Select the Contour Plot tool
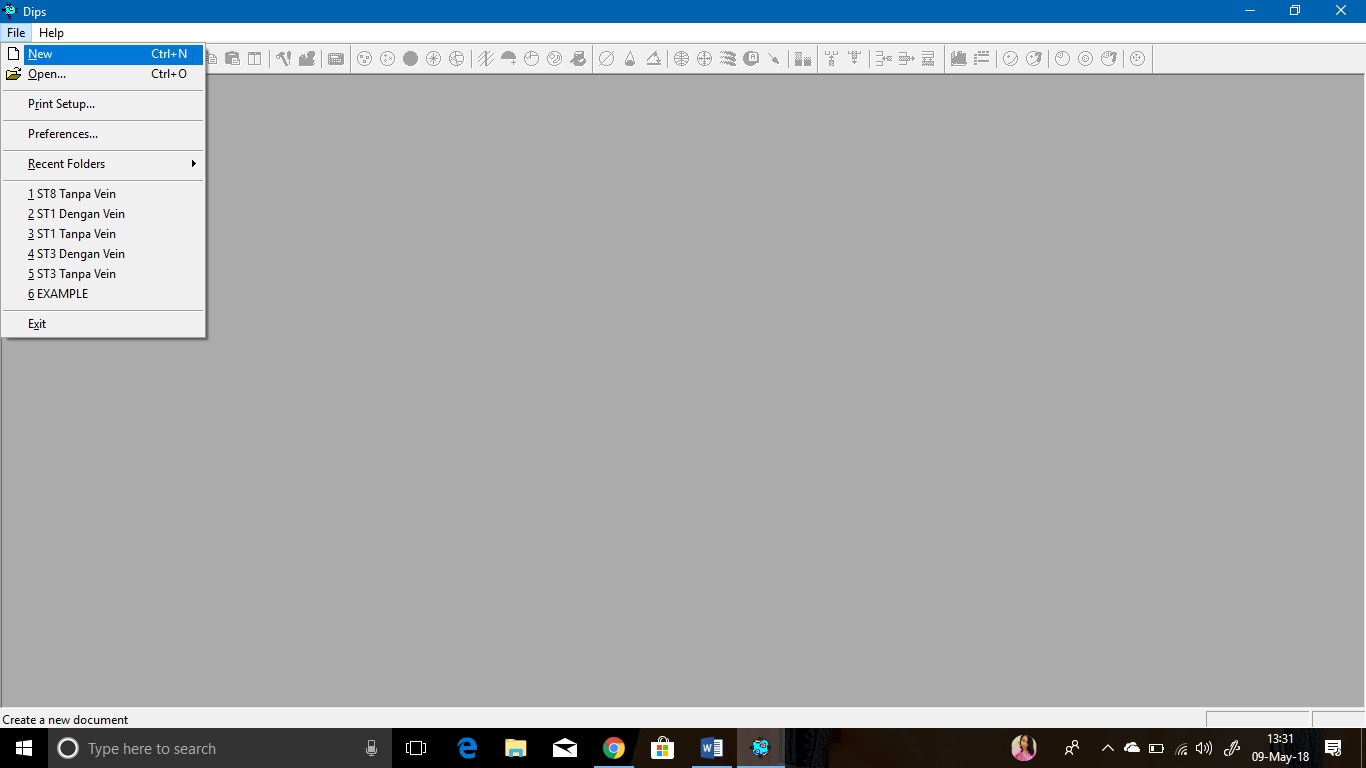This screenshot has width=1366, height=768. point(409,58)
